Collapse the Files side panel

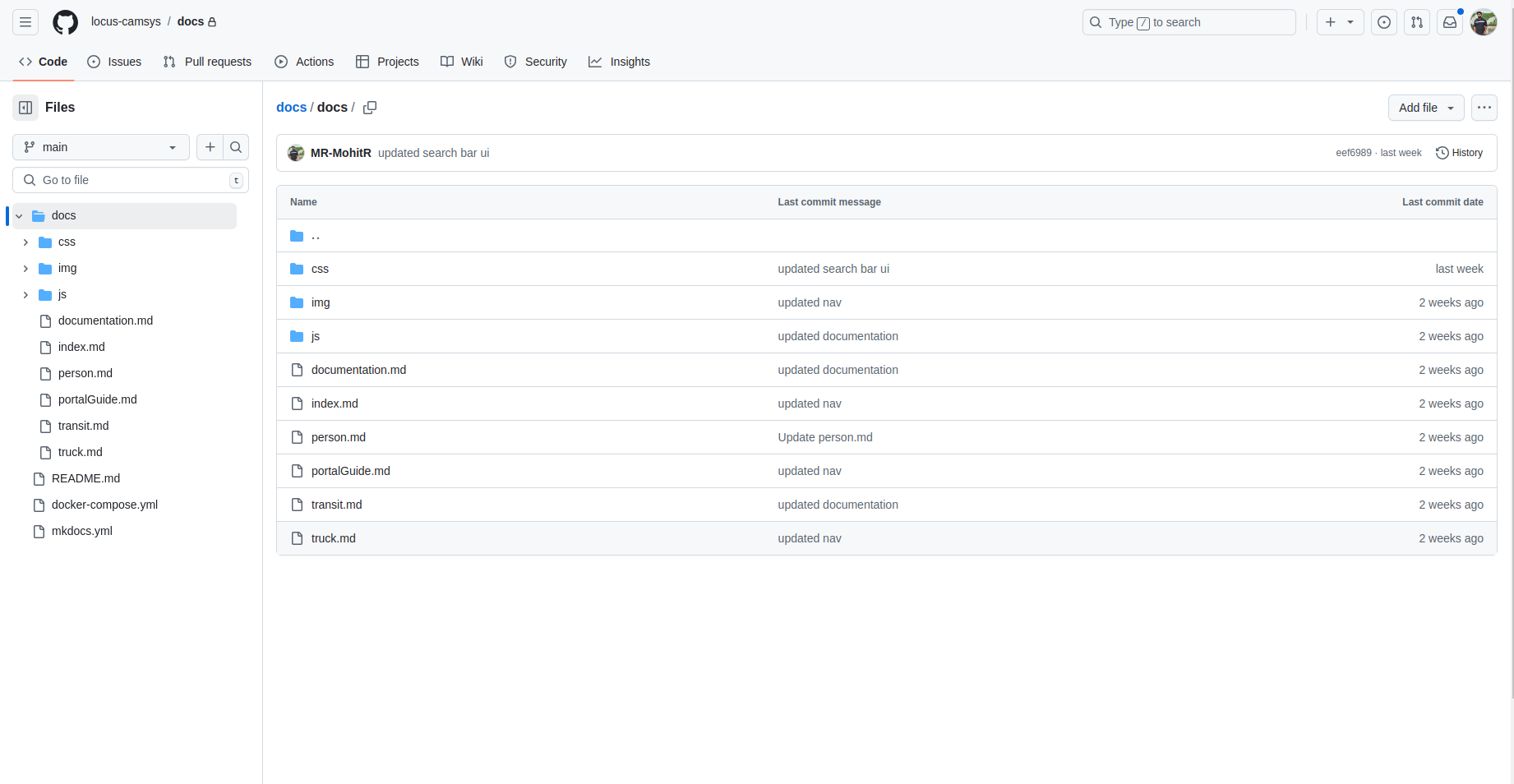[x=25, y=108]
